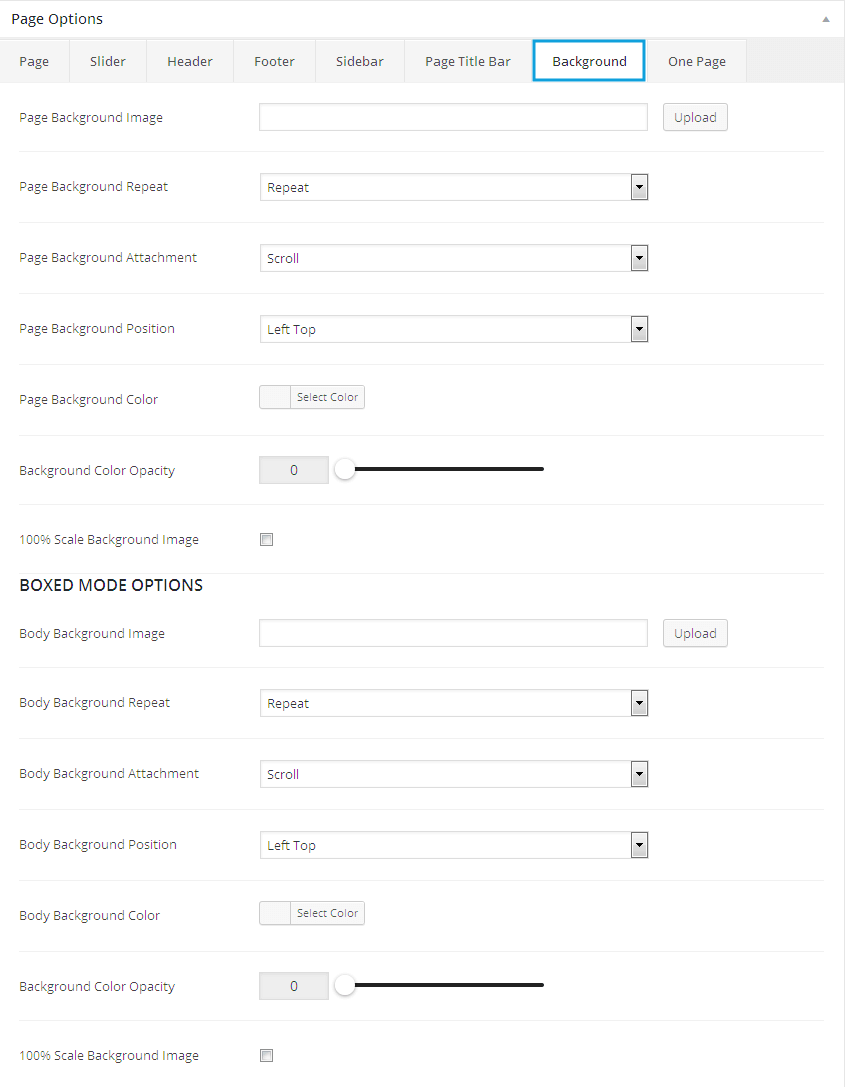This screenshot has width=845, height=1087.
Task: Click the Page Background Image text field
Action: [453, 117]
